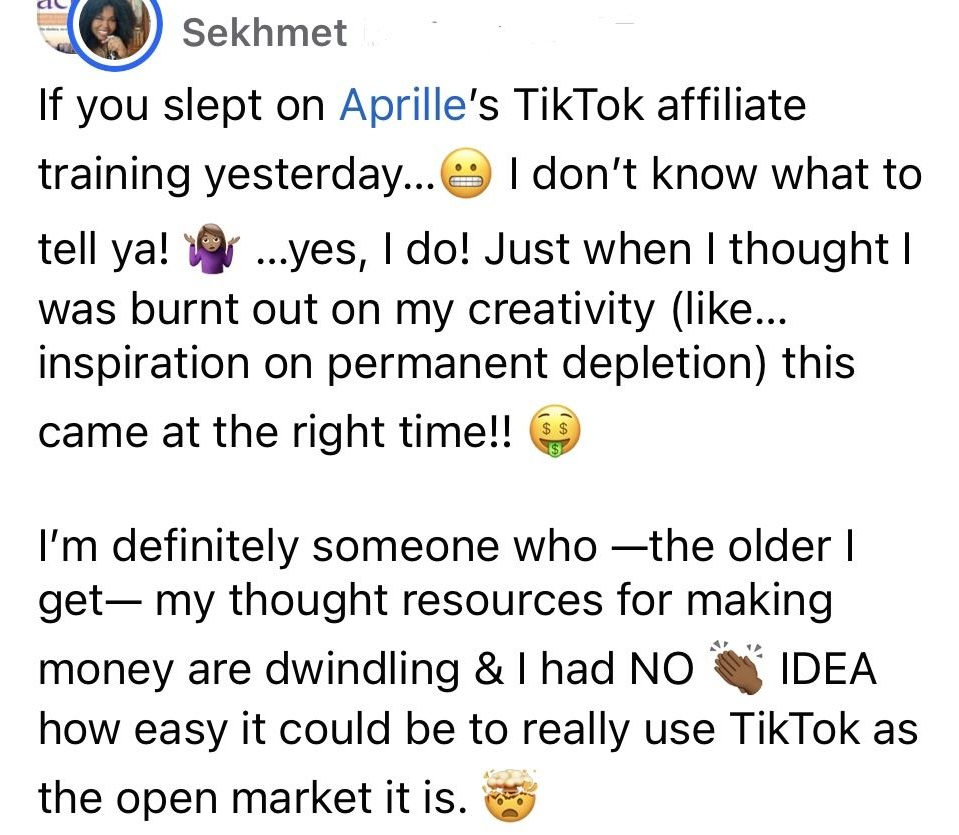Click the capitalized word "NO"

coord(661,669)
